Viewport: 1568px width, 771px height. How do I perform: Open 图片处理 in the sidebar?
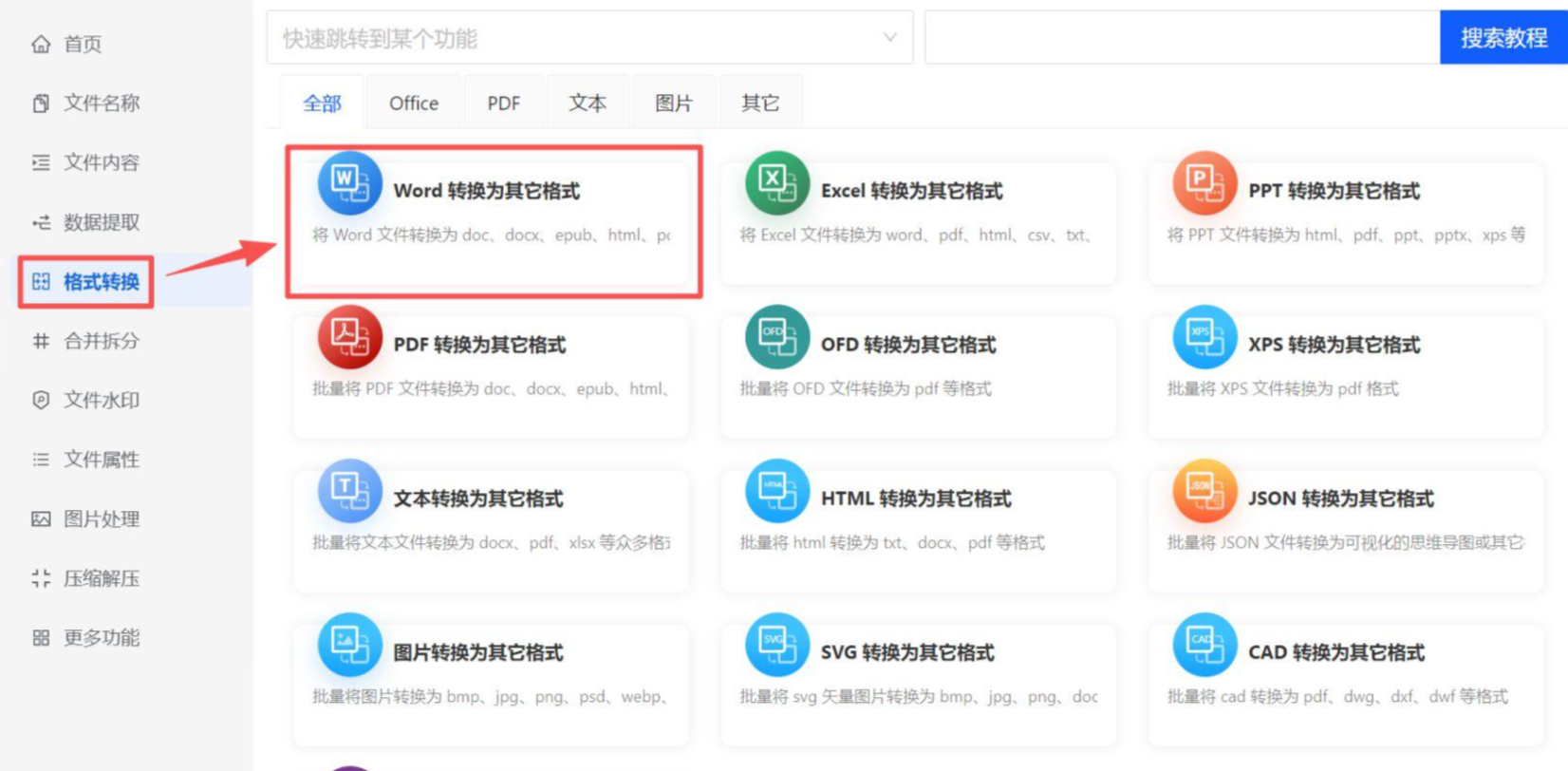pos(102,519)
